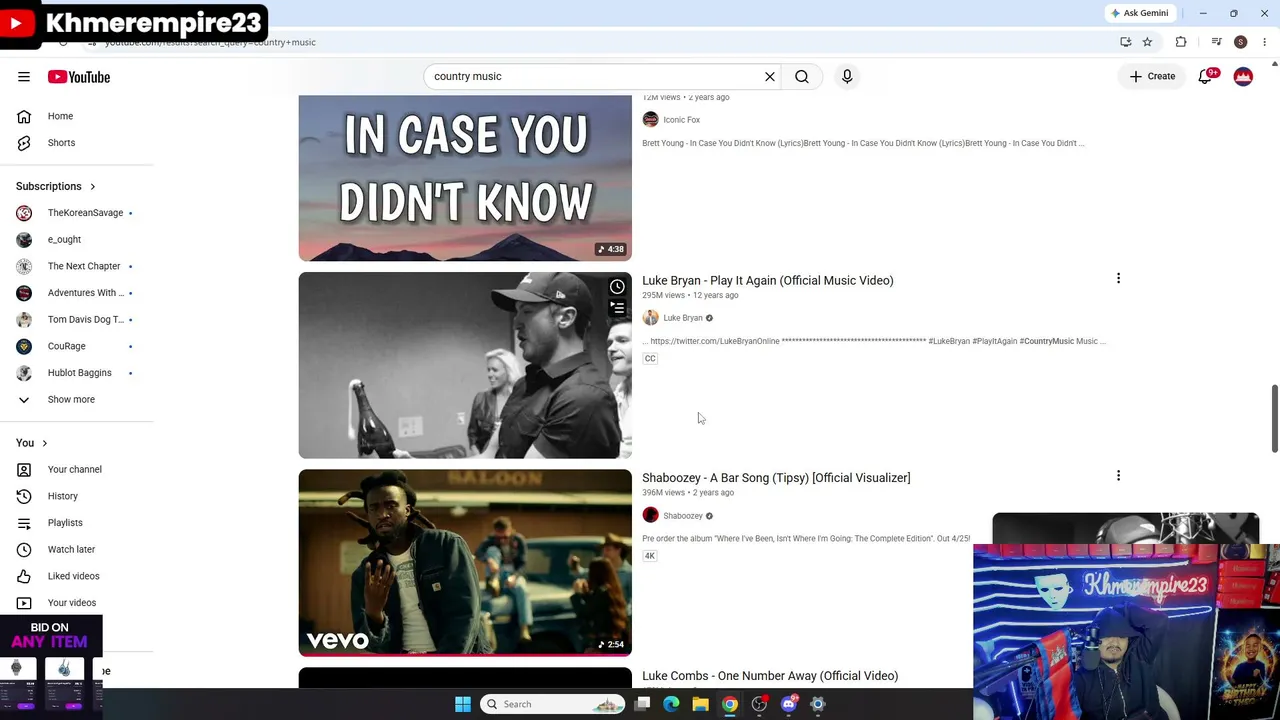Open more actions for Shaboozey video
The height and width of the screenshot is (720, 1280).
1118,476
